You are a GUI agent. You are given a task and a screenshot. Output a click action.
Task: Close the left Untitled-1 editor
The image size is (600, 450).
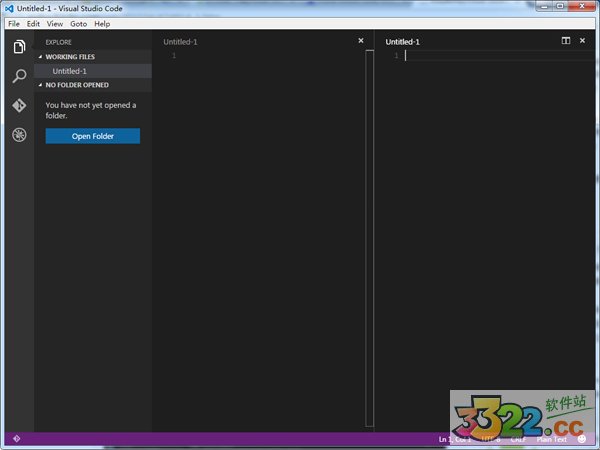tap(360, 41)
